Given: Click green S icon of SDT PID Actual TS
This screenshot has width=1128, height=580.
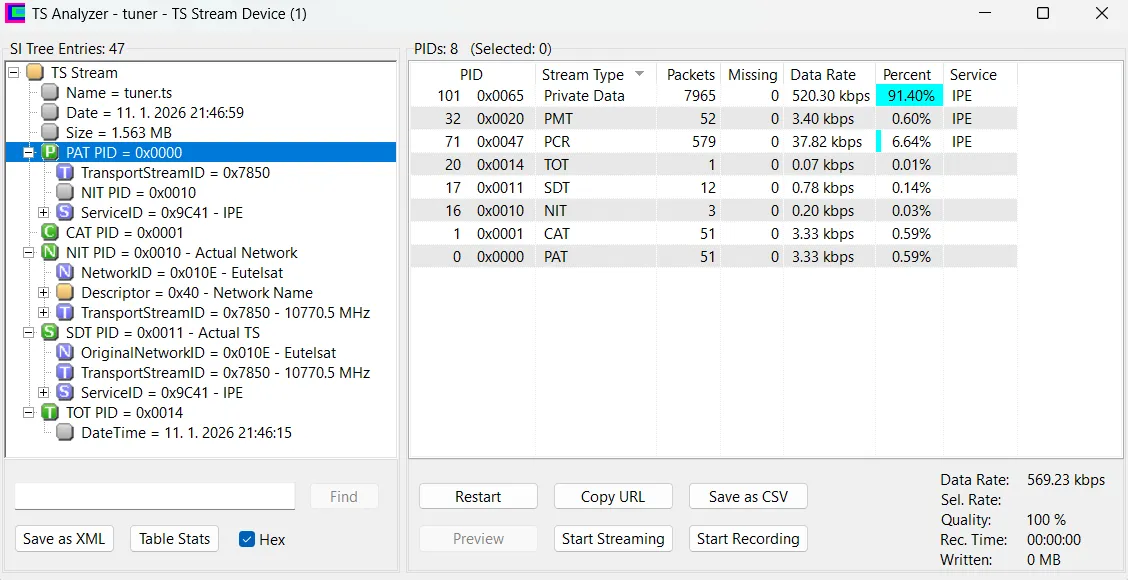Looking at the screenshot, I should point(50,333).
